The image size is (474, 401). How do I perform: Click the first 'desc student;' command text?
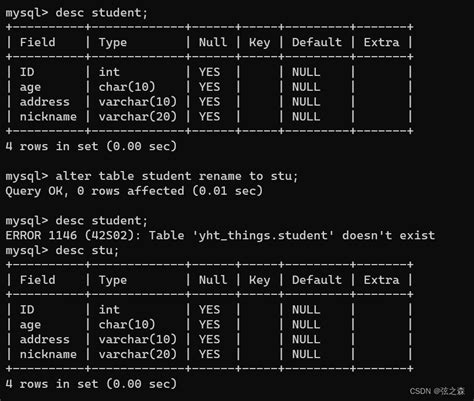101,13
